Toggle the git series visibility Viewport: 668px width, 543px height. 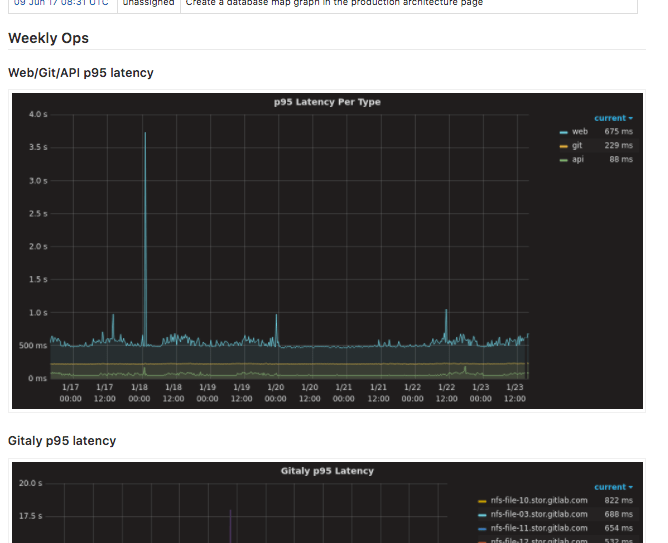pyautogui.click(x=577, y=146)
